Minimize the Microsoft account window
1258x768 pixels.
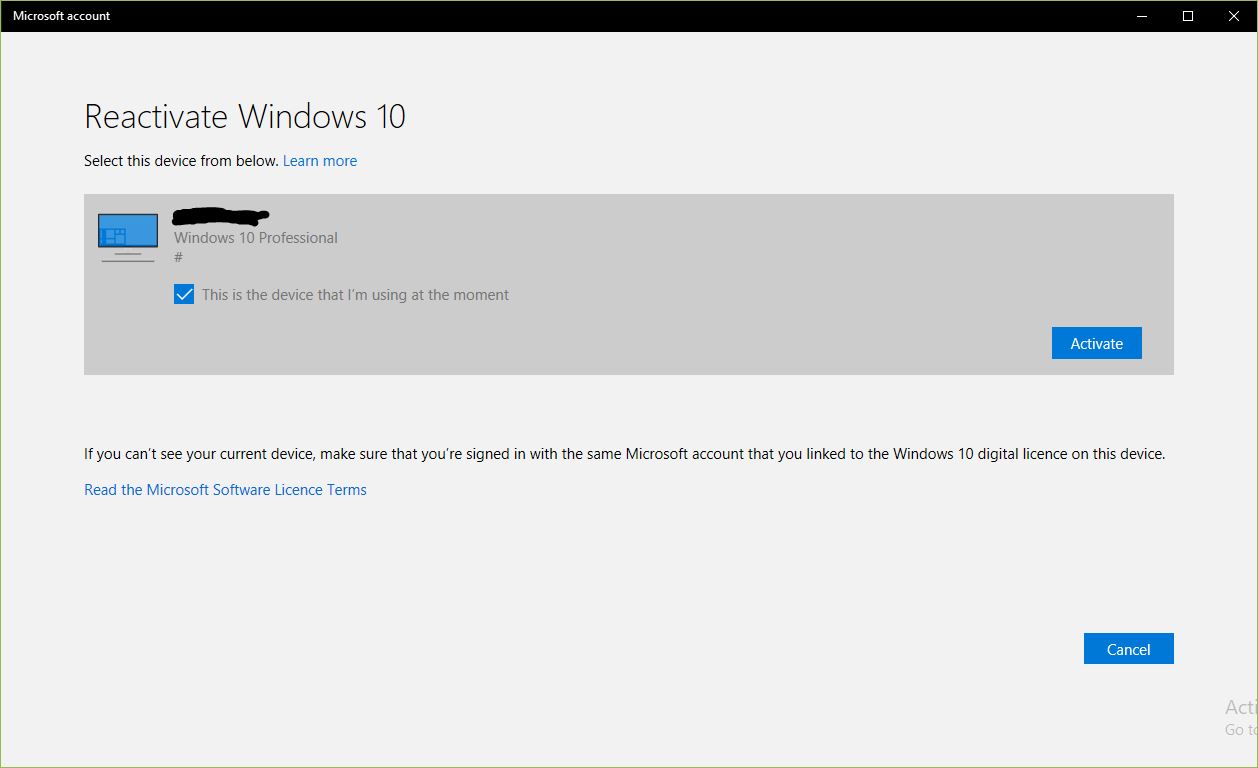(1142, 16)
